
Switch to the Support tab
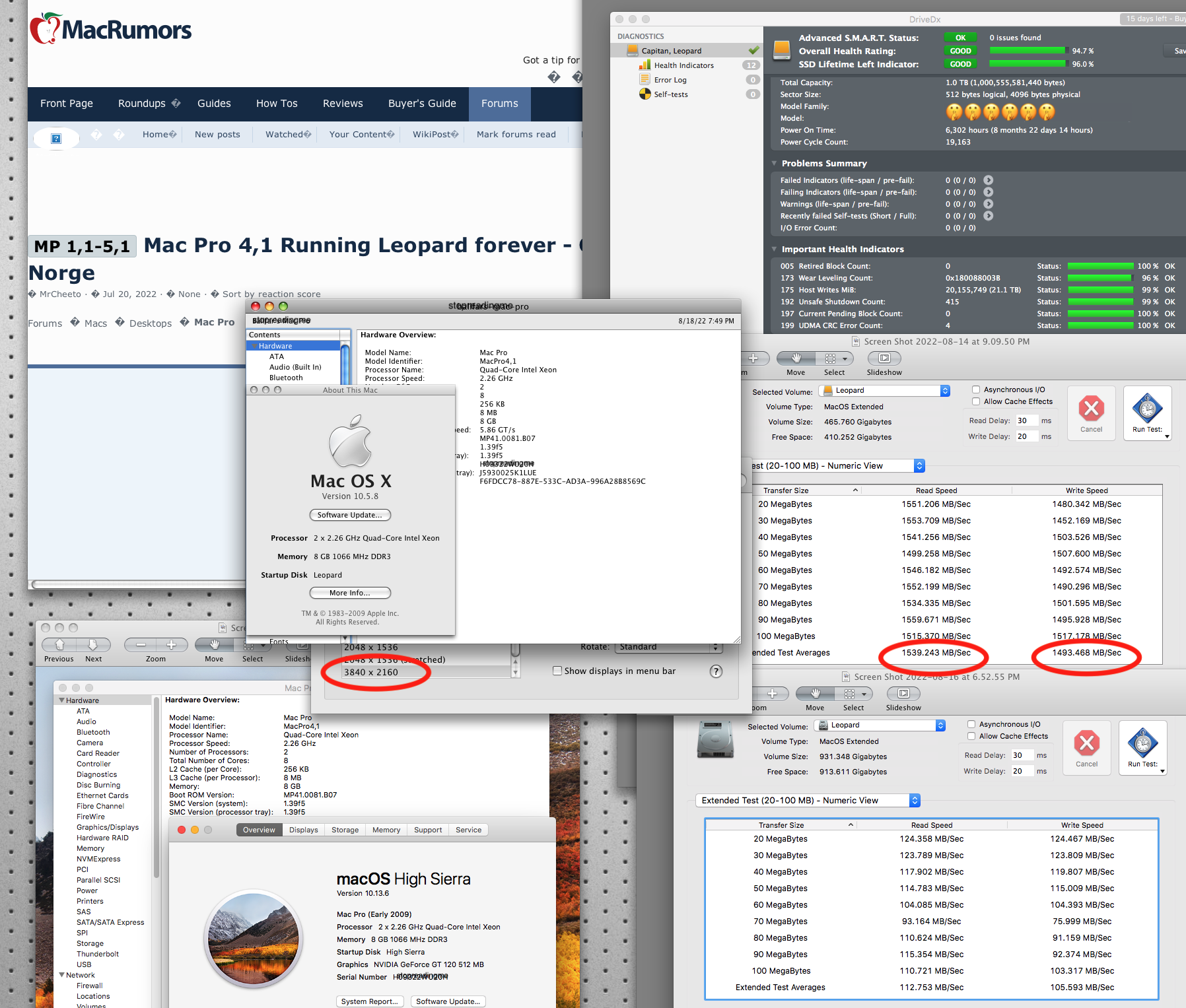pos(428,830)
